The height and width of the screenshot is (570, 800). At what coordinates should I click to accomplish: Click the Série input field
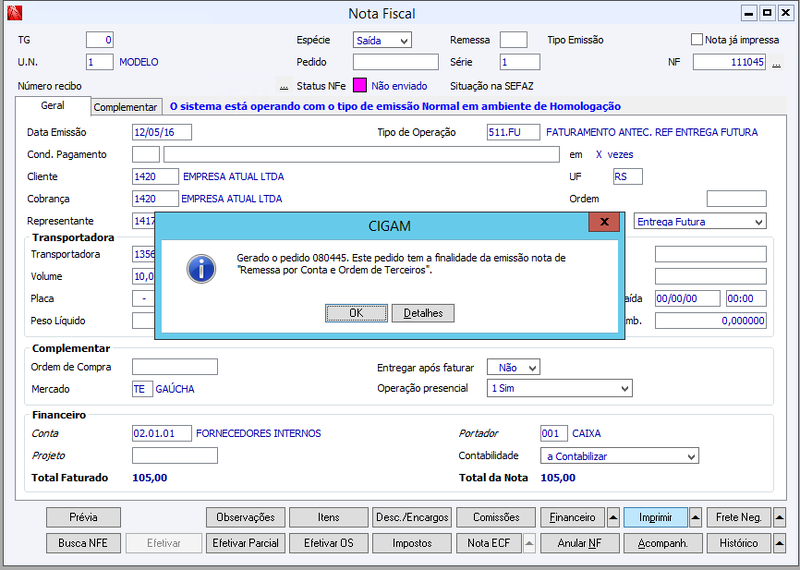point(519,62)
